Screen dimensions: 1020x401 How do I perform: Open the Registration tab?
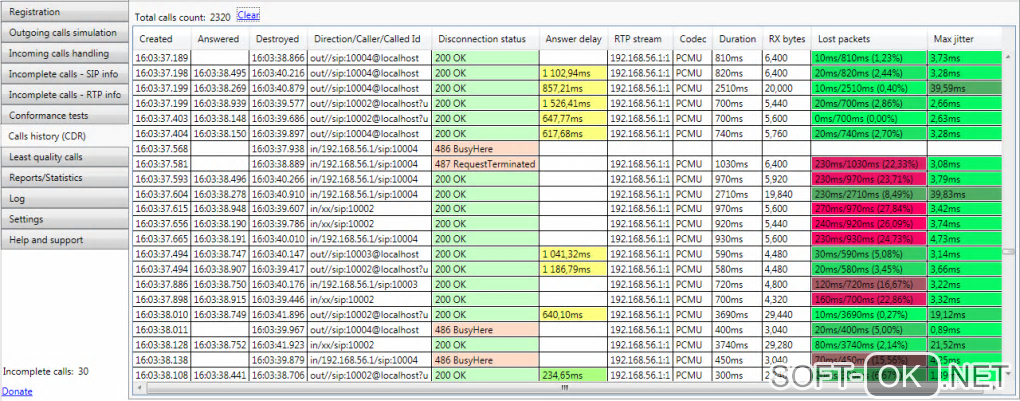pos(64,12)
